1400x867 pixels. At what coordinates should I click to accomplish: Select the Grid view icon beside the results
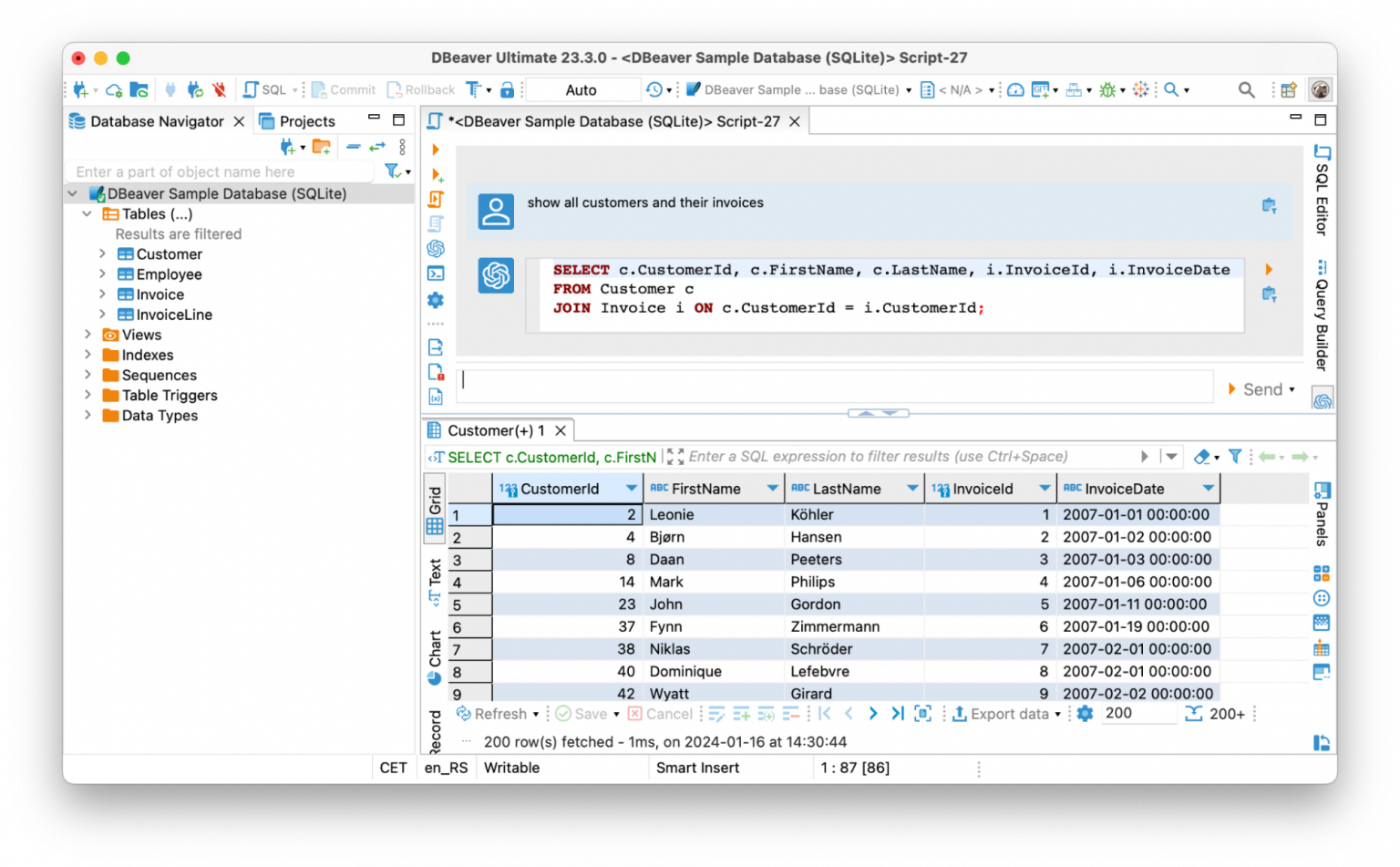tap(435, 507)
